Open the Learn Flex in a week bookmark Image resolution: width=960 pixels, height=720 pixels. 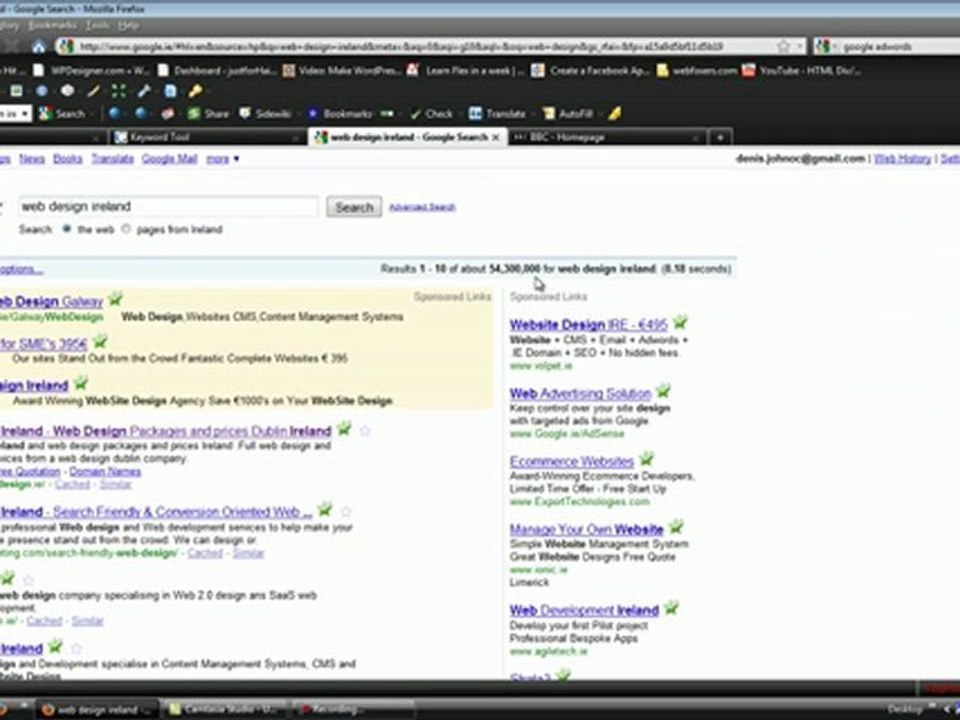point(465,70)
